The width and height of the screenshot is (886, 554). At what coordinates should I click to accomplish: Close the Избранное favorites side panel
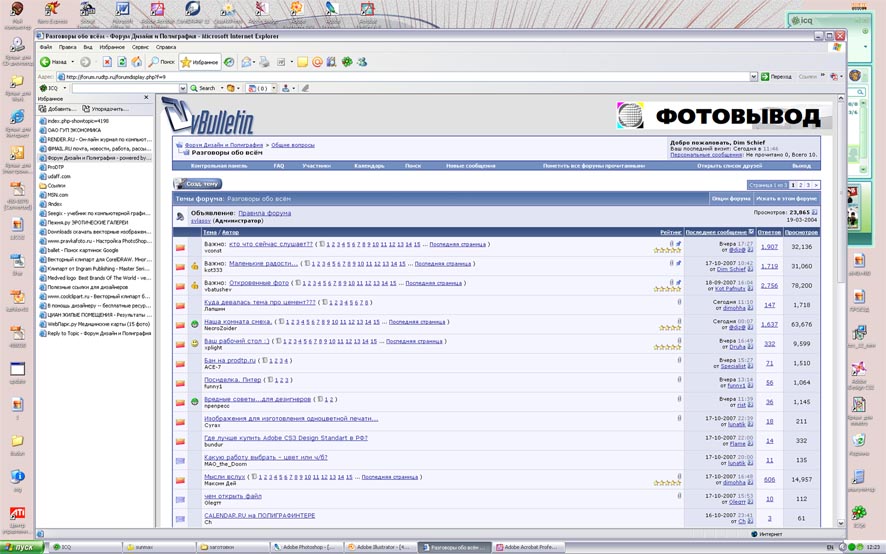click(x=146, y=98)
